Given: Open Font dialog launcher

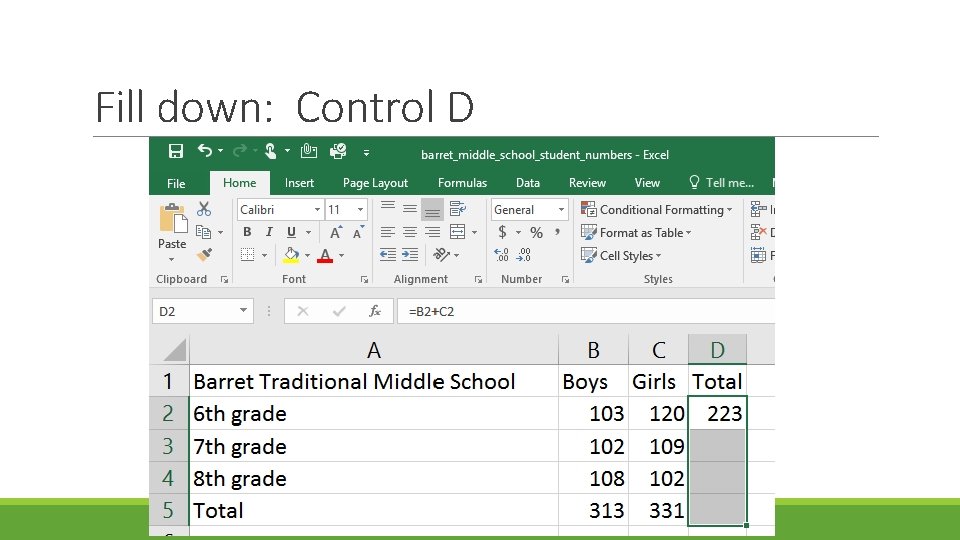Looking at the screenshot, I should [364, 279].
